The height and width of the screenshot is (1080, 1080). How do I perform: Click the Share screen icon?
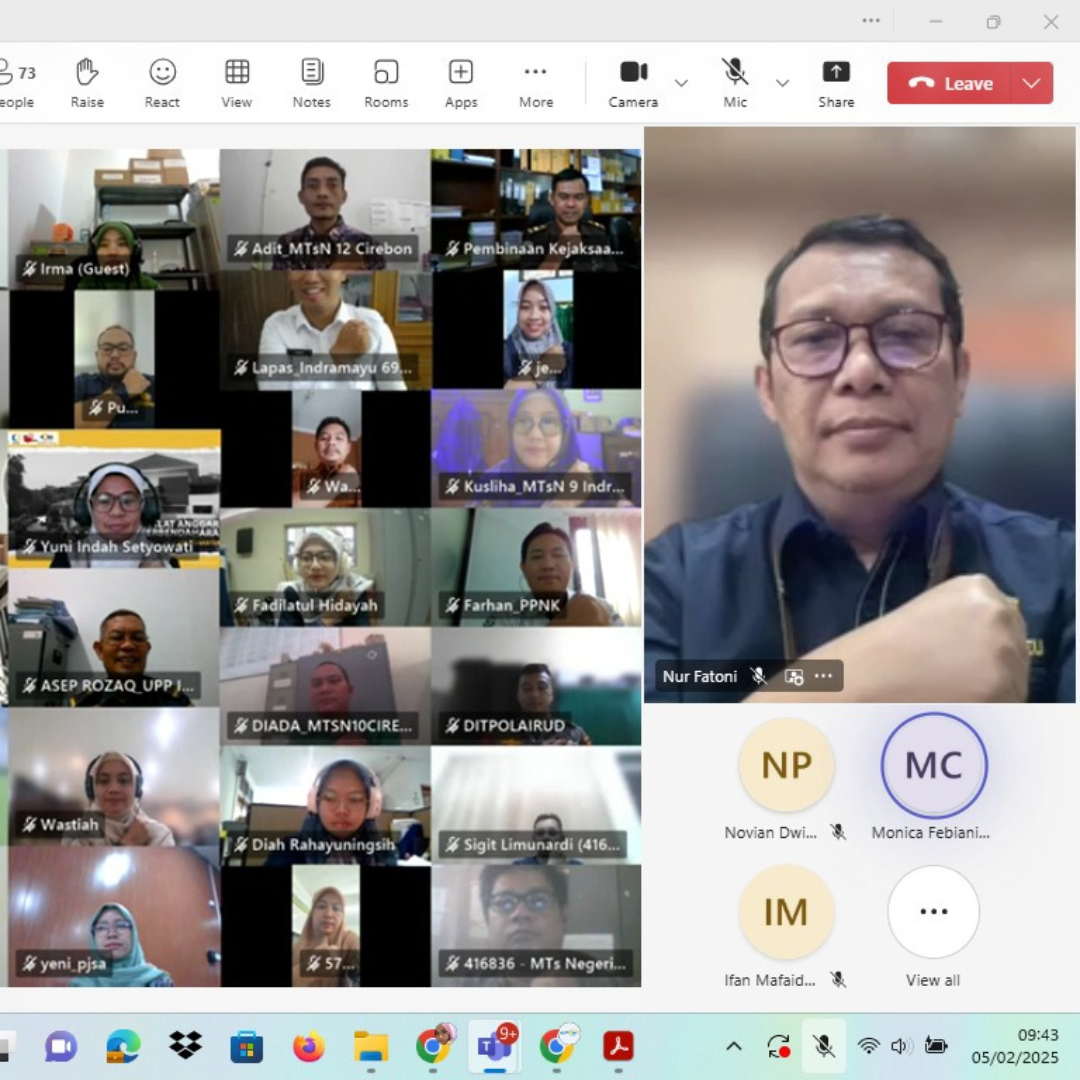836,83
